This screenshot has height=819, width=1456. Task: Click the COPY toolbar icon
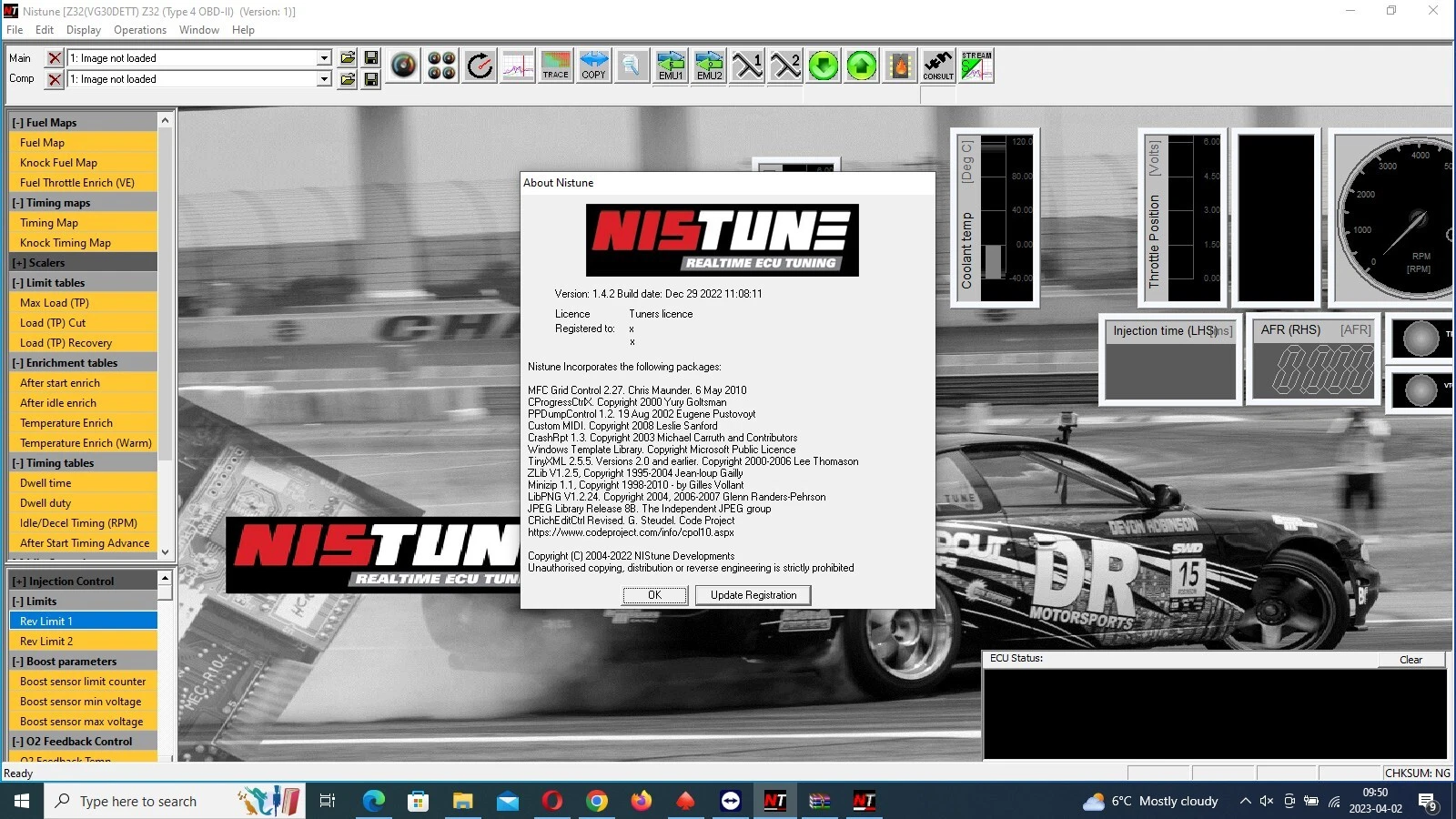pyautogui.click(x=593, y=66)
